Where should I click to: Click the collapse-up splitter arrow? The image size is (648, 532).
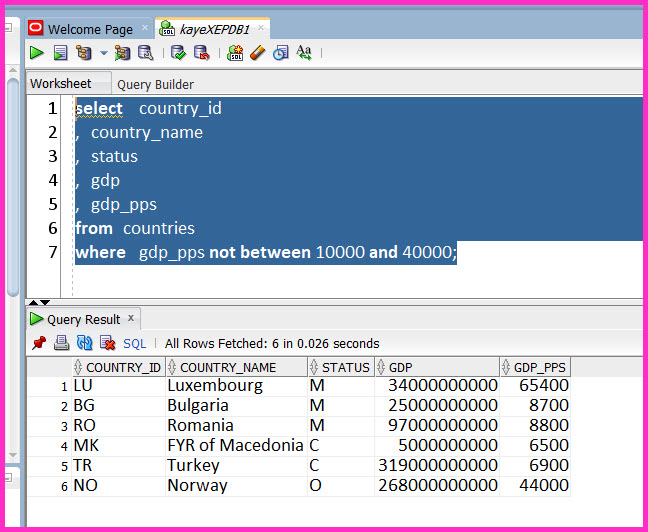tap(33, 303)
